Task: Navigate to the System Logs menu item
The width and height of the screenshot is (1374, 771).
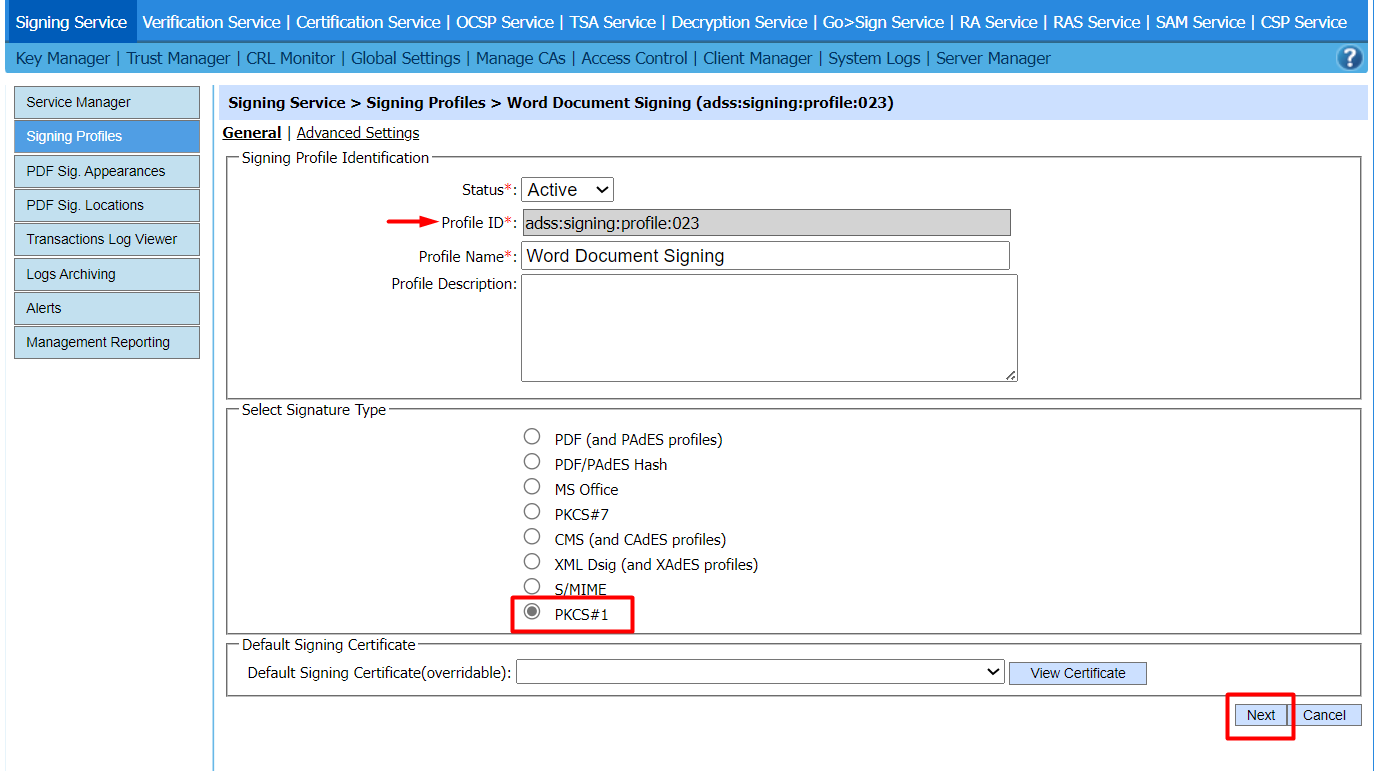Action: click(x=874, y=58)
